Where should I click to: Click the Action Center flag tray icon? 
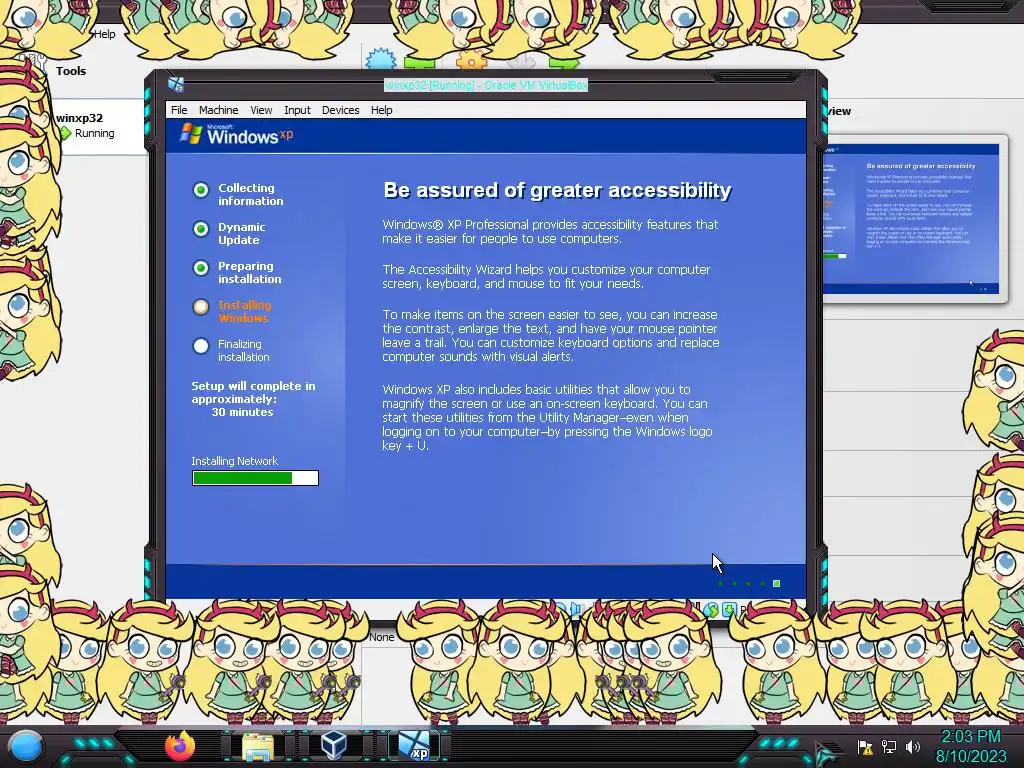tap(865, 746)
